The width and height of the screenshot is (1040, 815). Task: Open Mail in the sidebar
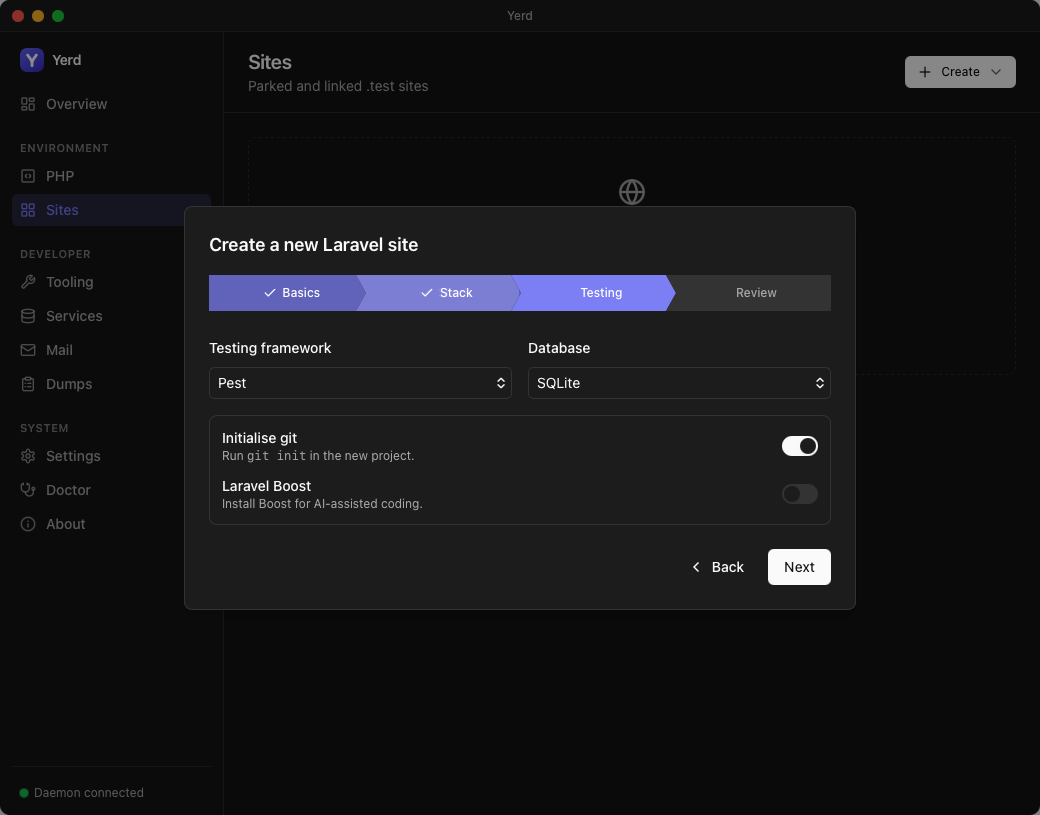pyautogui.click(x=111, y=350)
